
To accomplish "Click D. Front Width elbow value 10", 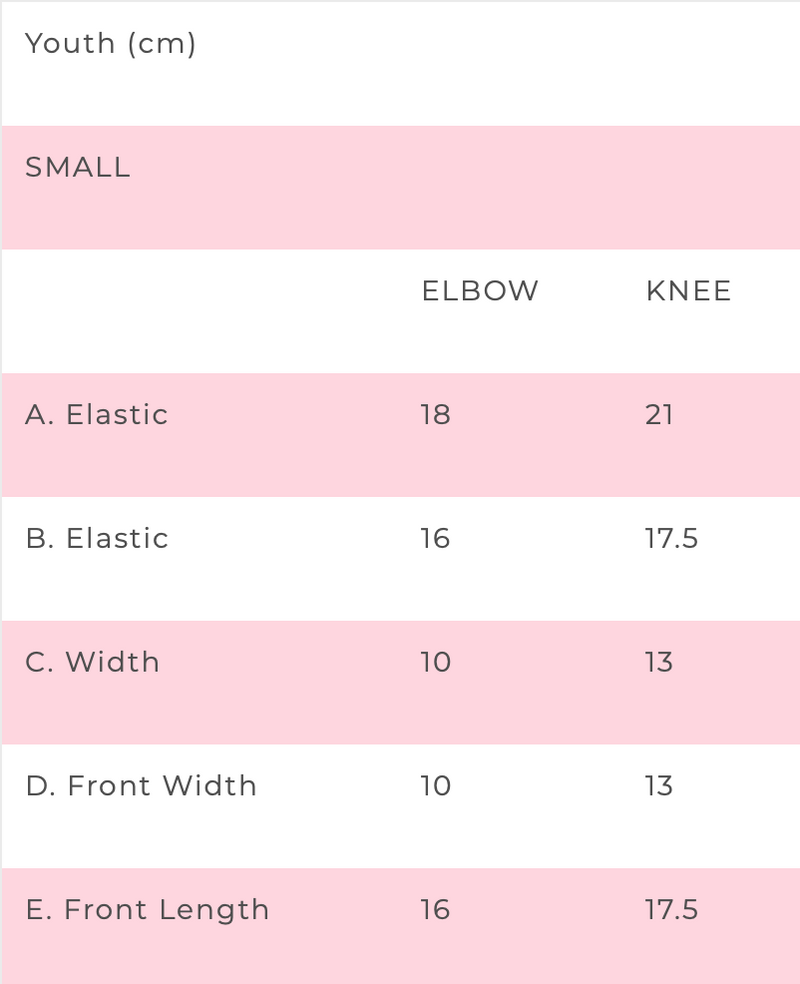I will click(435, 786).
